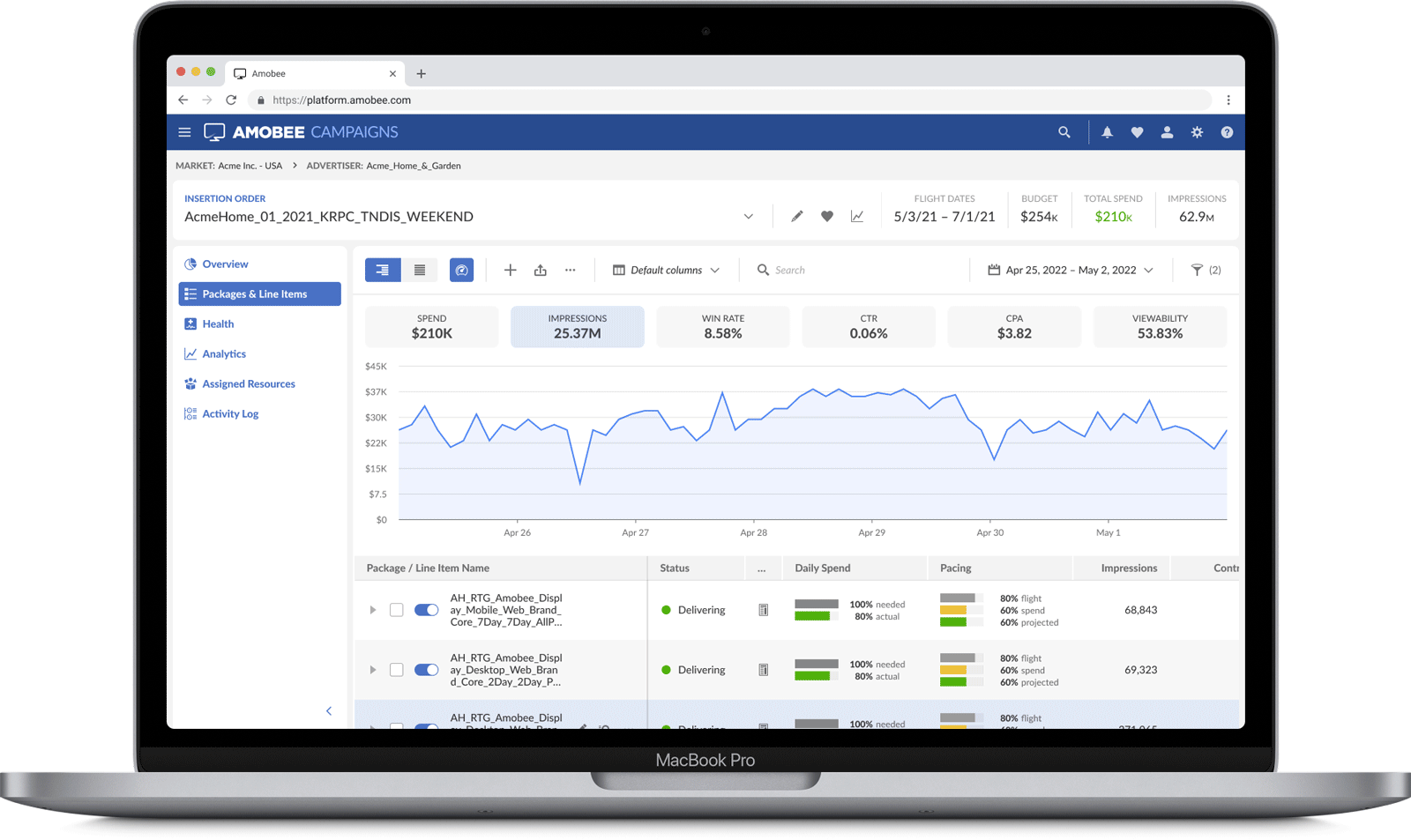Click the details icon for Desktop_Web_Bran row

pyautogui.click(x=764, y=670)
